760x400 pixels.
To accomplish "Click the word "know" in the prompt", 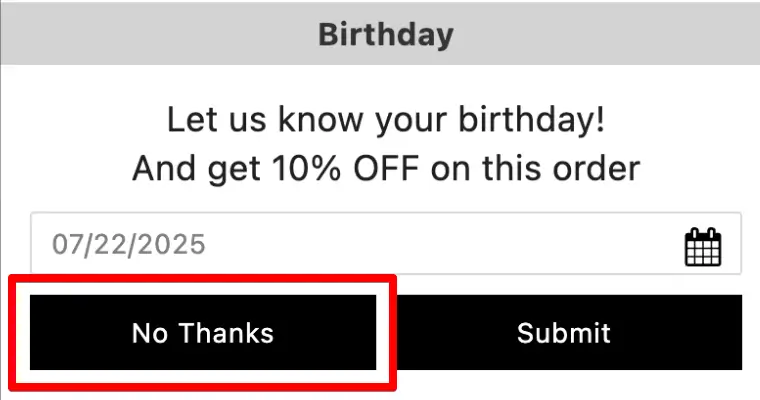I will click(x=320, y=119).
